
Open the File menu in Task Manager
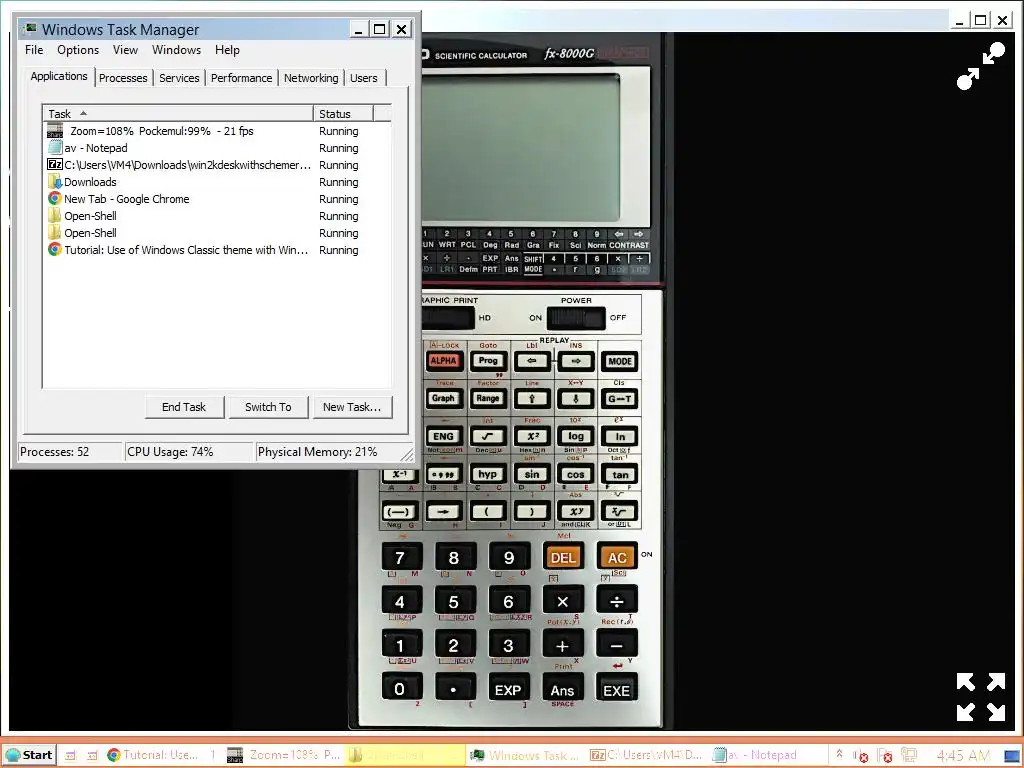tap(34, 50)
